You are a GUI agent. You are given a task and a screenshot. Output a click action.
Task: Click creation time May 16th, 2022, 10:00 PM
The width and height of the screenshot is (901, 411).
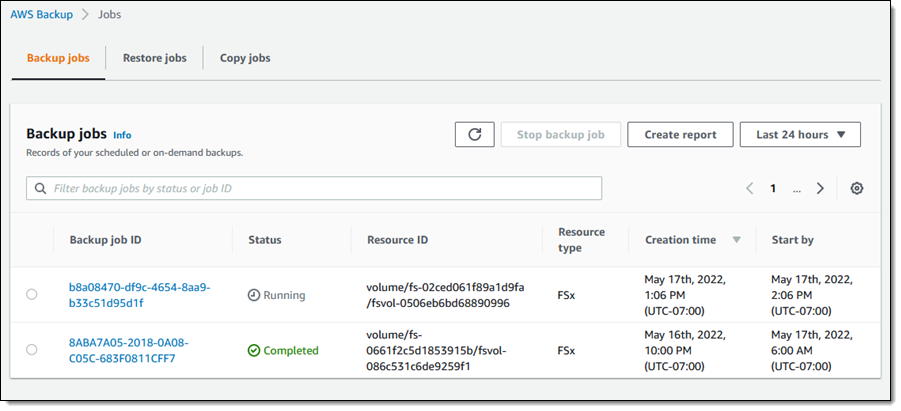pyautogui.click(x=685, y=351)
